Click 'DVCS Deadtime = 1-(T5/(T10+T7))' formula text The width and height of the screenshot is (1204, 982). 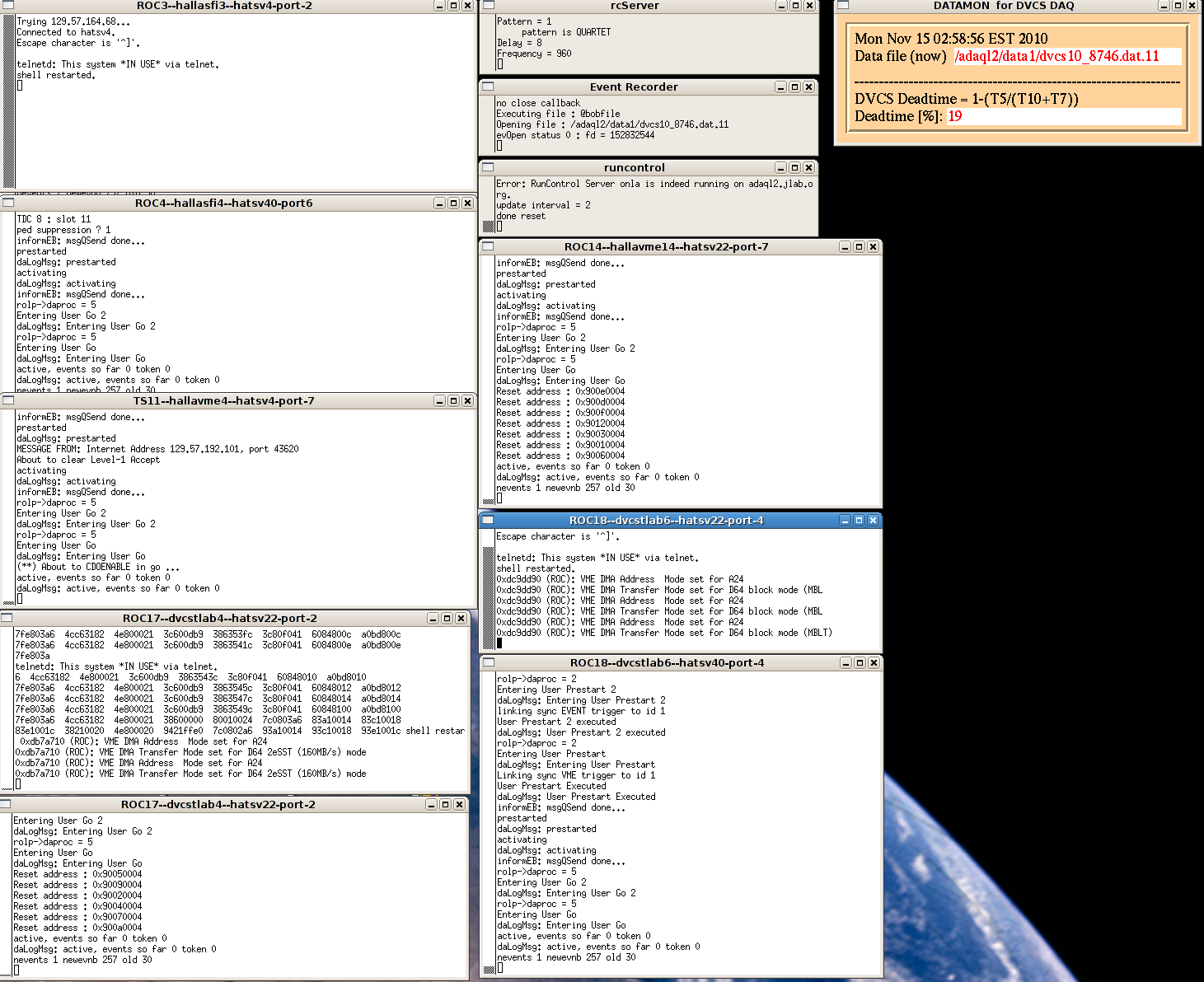(x=967, y=99)
